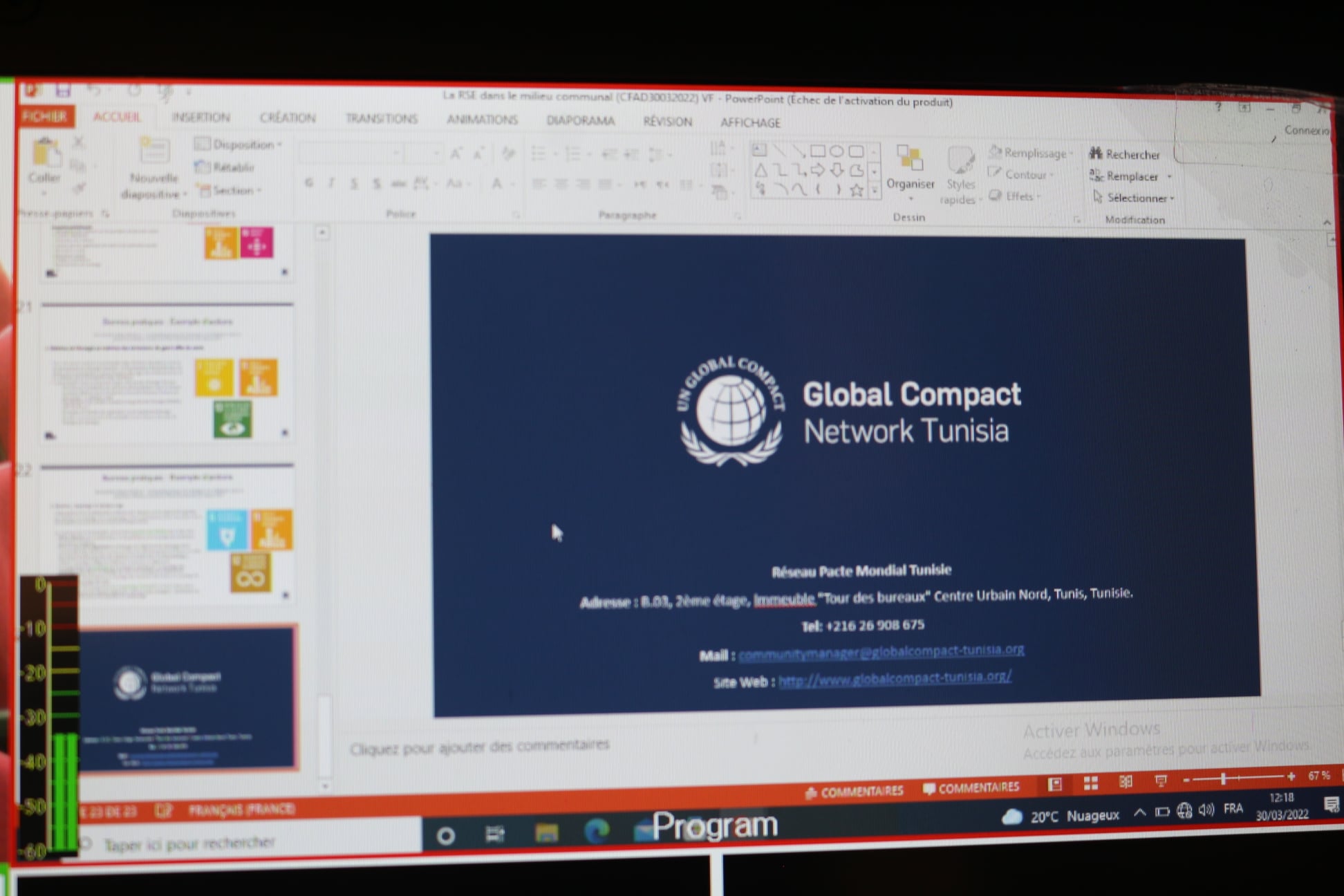The width and height of the screenshot is (1344, 896).
Task: Switch to the TRANSITIONS tab
Action: pyautogui.click(x=382, y=119)
